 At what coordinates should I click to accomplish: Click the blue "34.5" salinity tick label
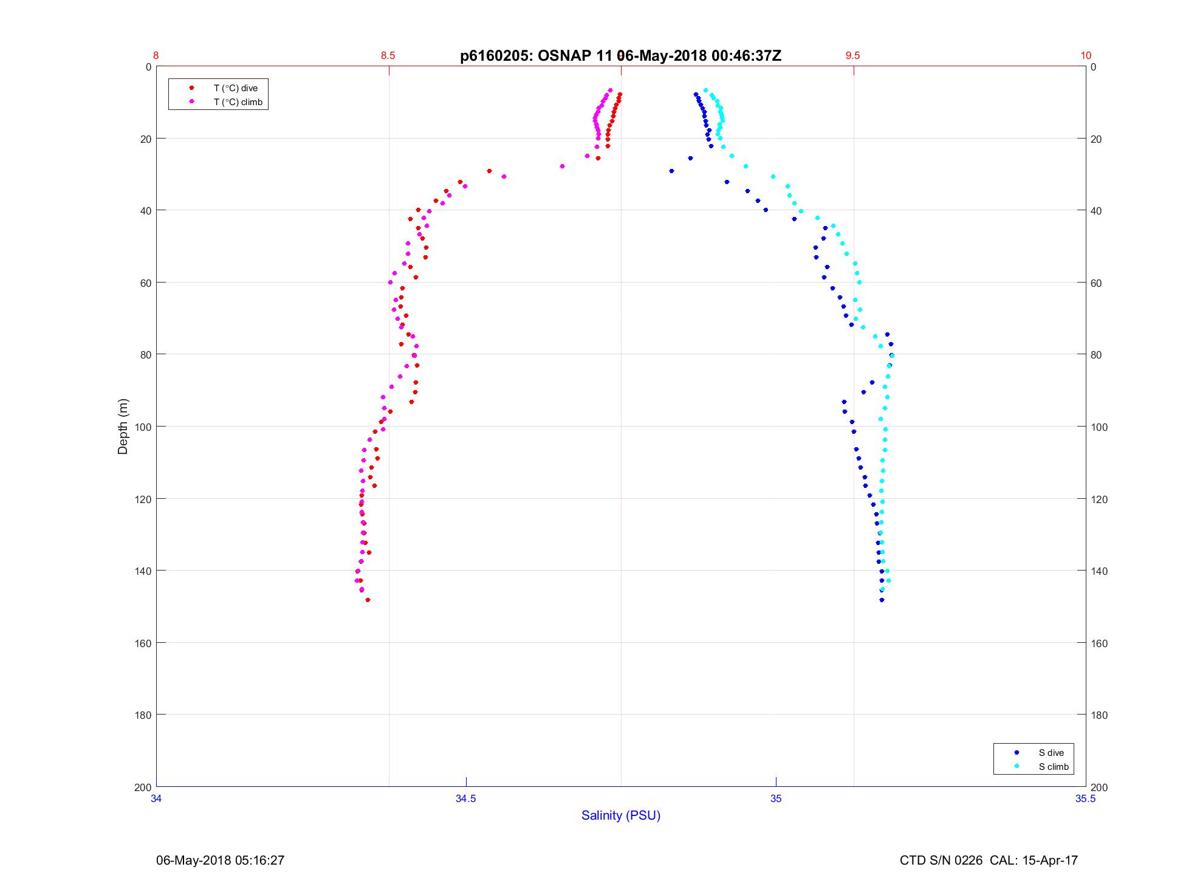[466, 798]
